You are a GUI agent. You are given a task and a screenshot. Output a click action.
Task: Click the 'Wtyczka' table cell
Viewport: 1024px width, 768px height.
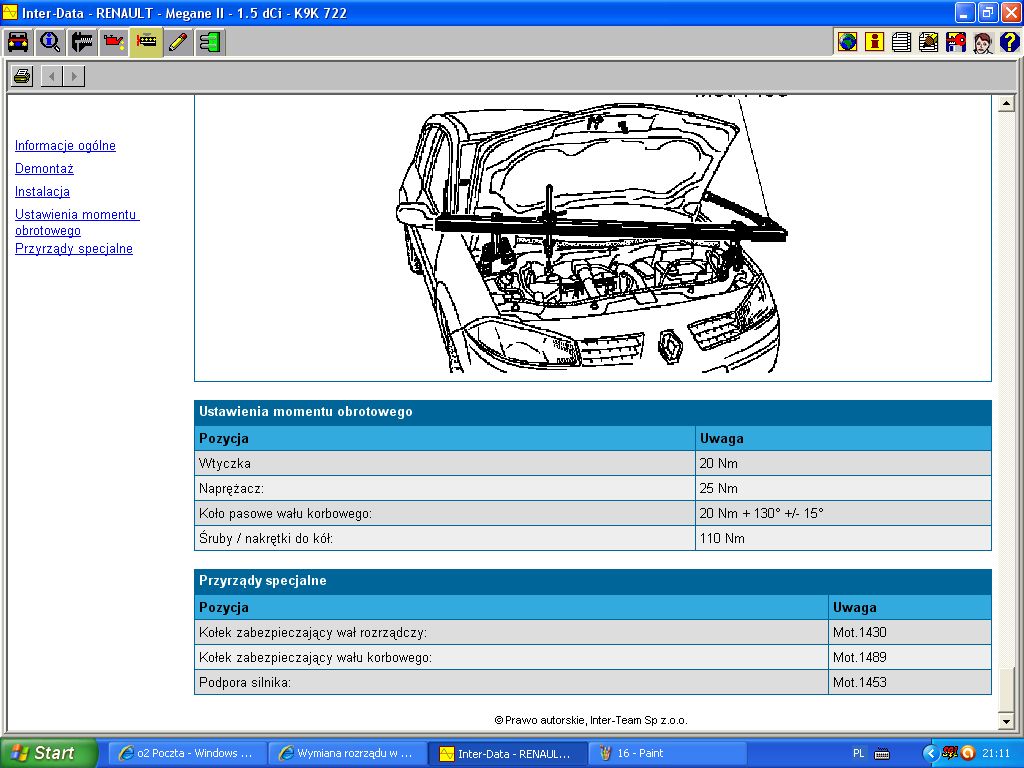click(445, 463)
